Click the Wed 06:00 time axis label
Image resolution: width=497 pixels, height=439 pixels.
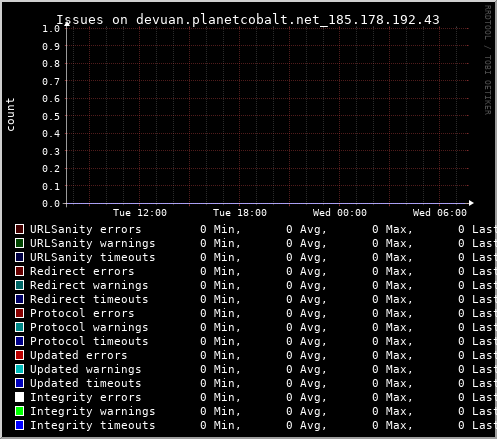tap(439, 213)
